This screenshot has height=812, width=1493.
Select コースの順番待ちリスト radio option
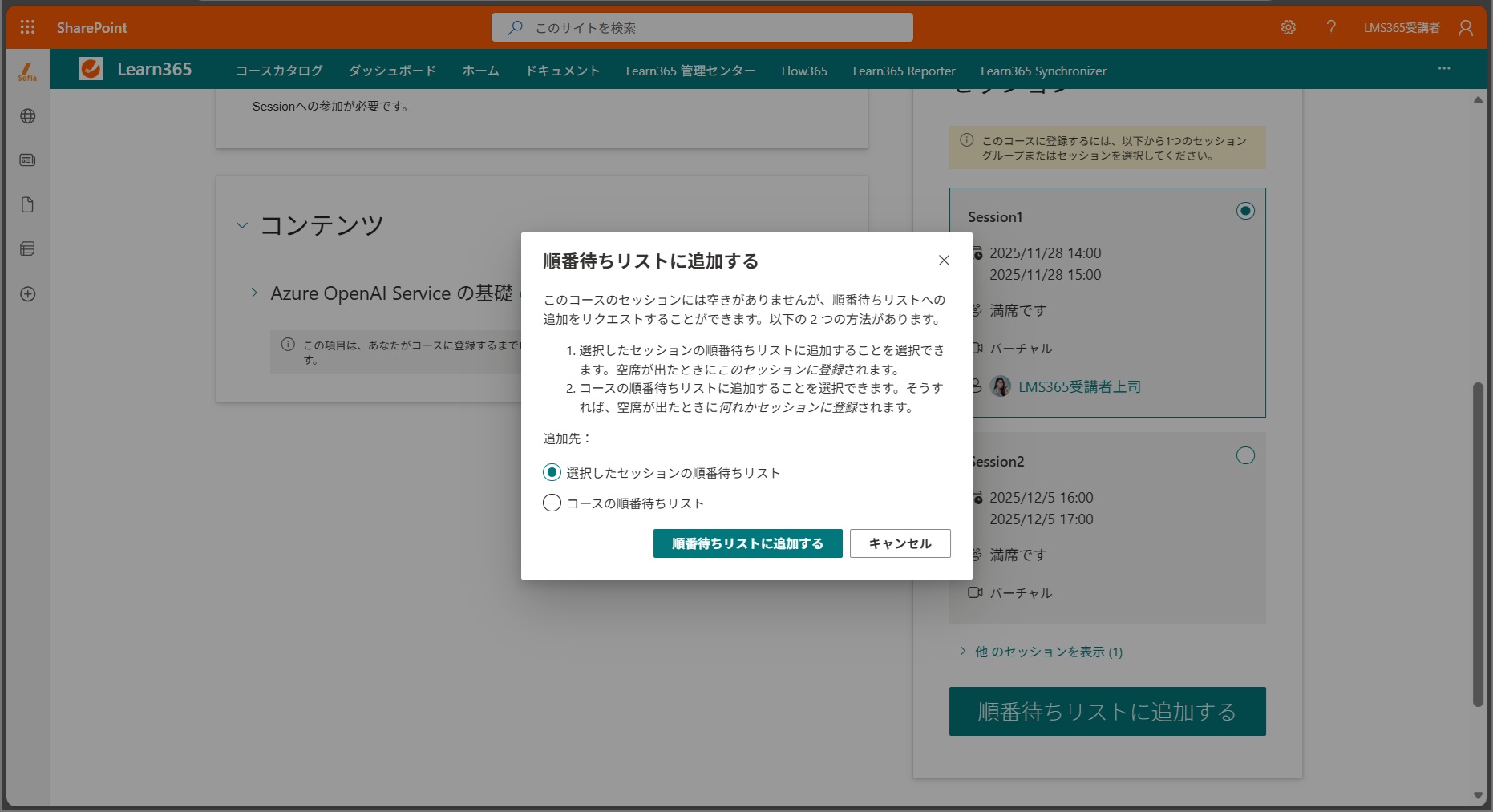tap(552, 503)
